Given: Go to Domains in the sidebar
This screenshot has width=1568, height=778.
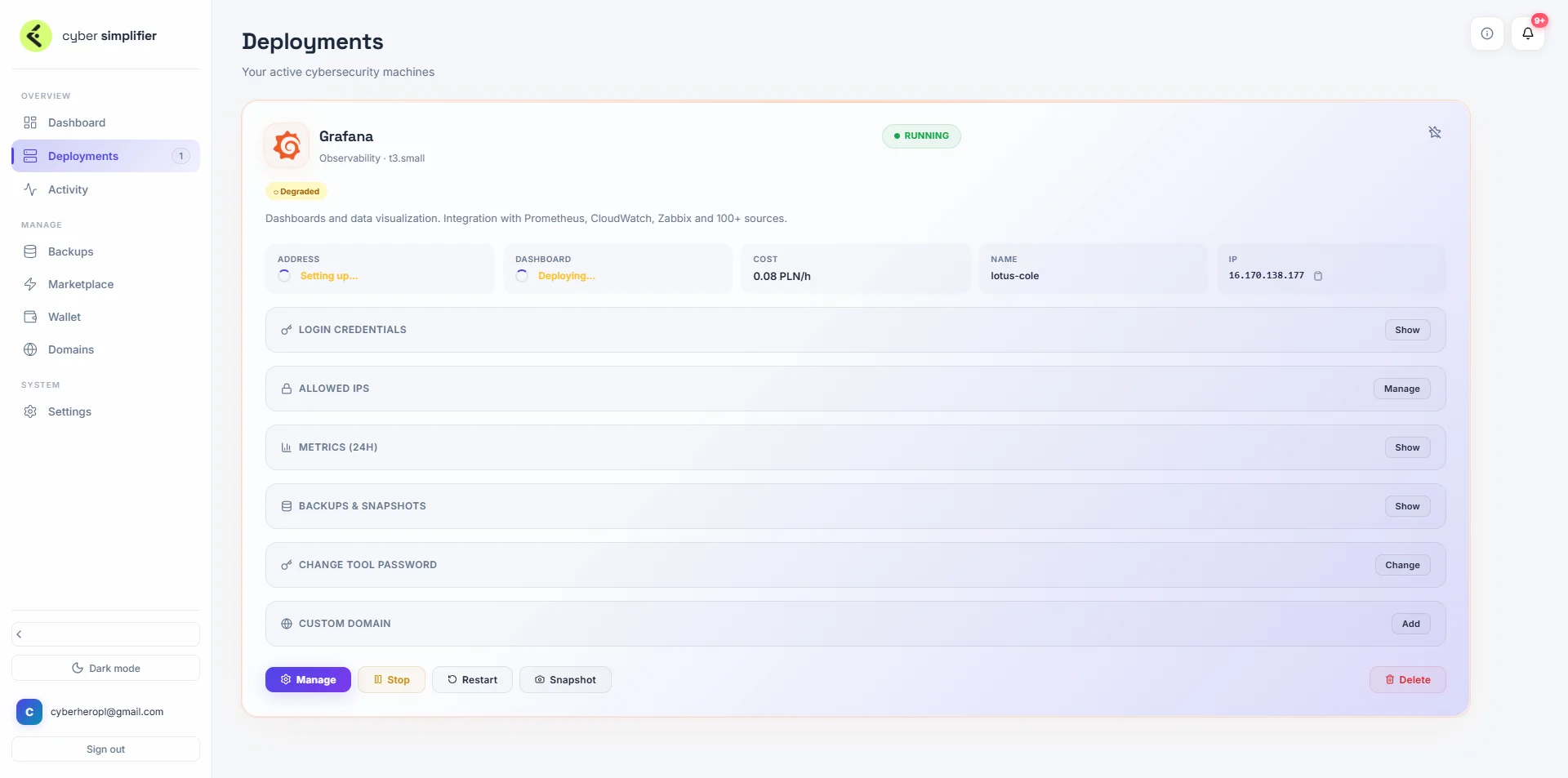Looking at the screenshot, I should [105, 349].
